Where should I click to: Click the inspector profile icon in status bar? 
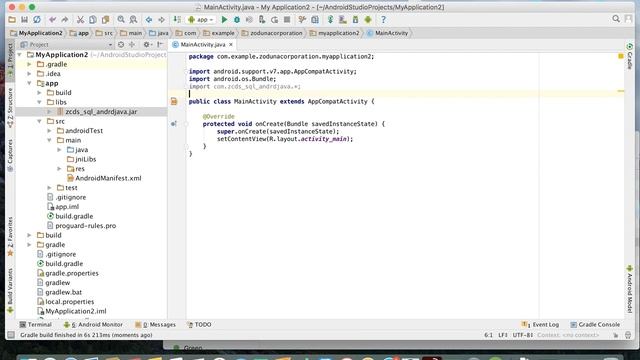click(628, 335)
